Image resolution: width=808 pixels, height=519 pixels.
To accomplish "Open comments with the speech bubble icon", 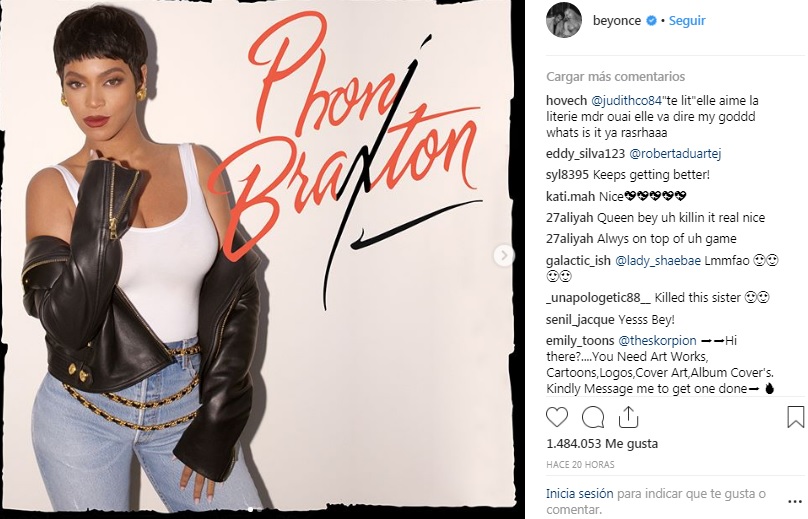I will tap(593, 417).
